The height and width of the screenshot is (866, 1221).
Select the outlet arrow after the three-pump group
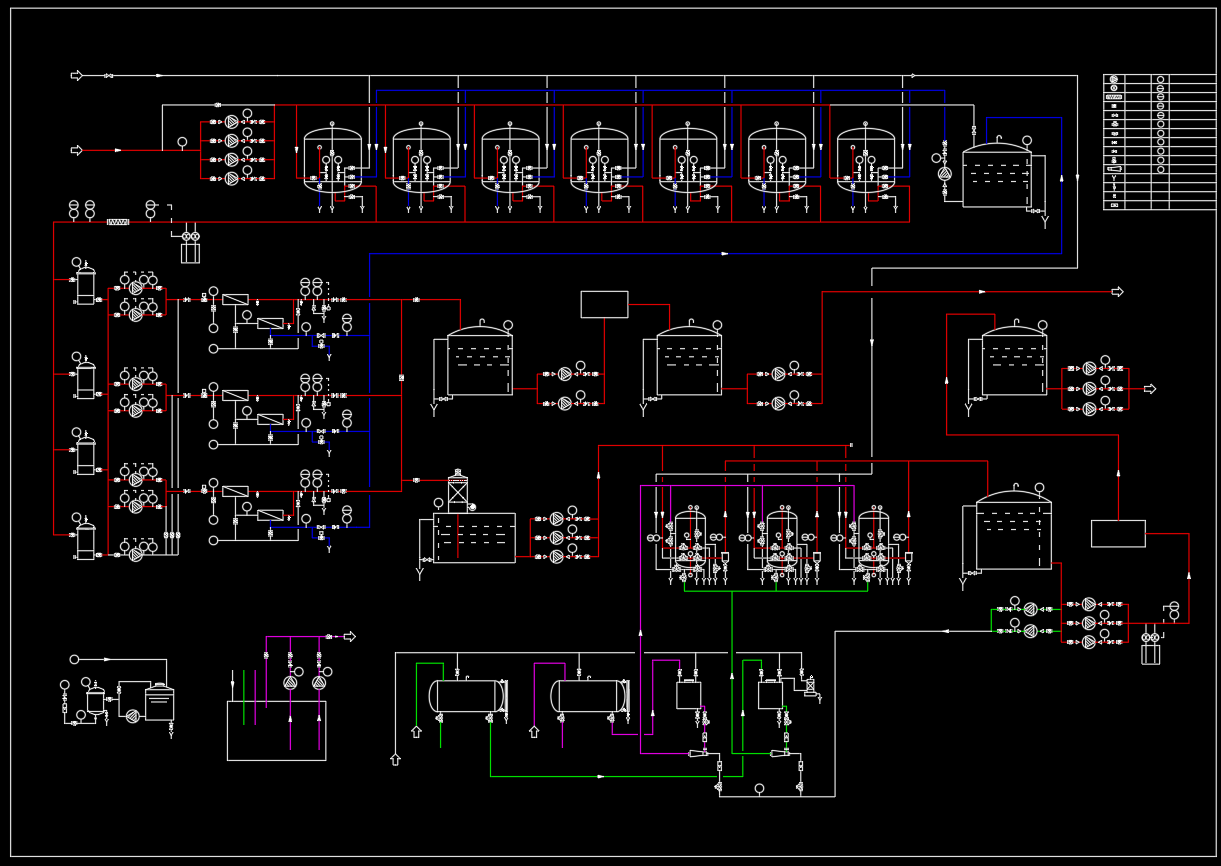1150,389
